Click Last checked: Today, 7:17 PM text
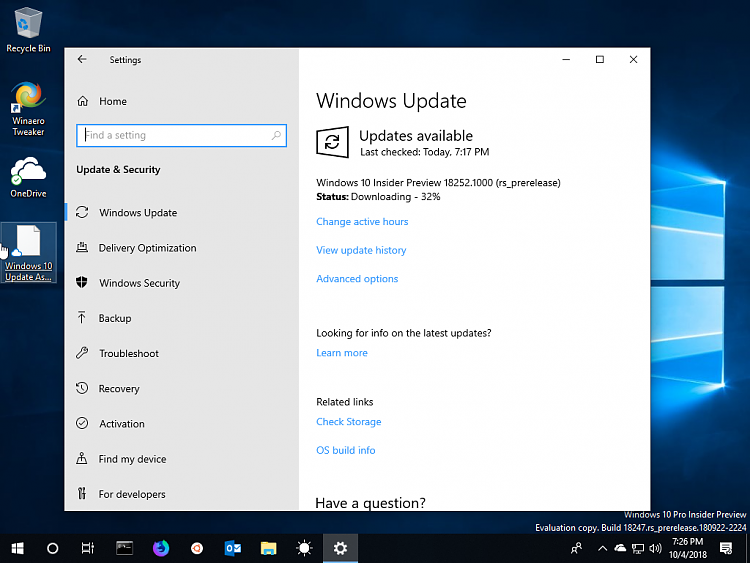The height and width of the screenshot is (563, 750). [424, 153]
